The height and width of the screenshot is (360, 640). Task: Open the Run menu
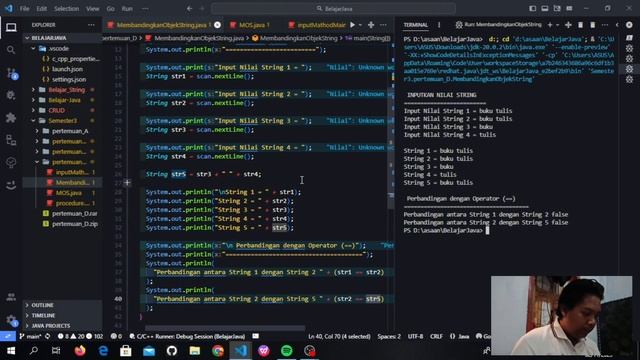pos(127,8)
